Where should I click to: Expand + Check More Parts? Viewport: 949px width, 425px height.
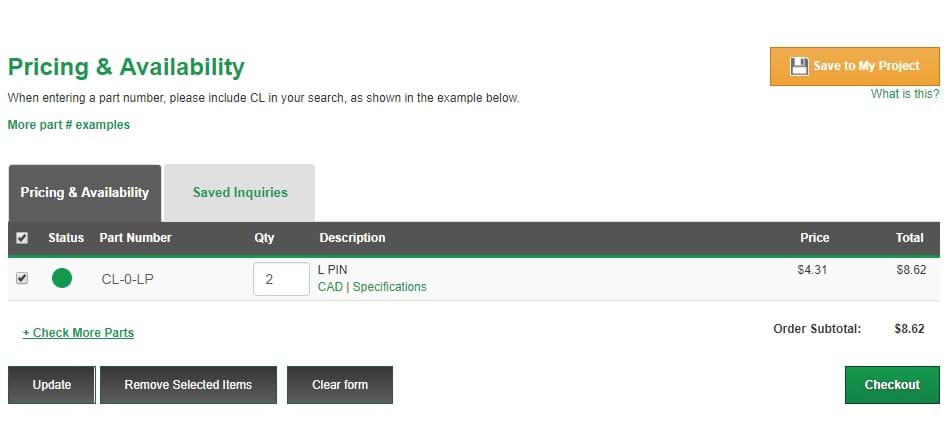78,332
